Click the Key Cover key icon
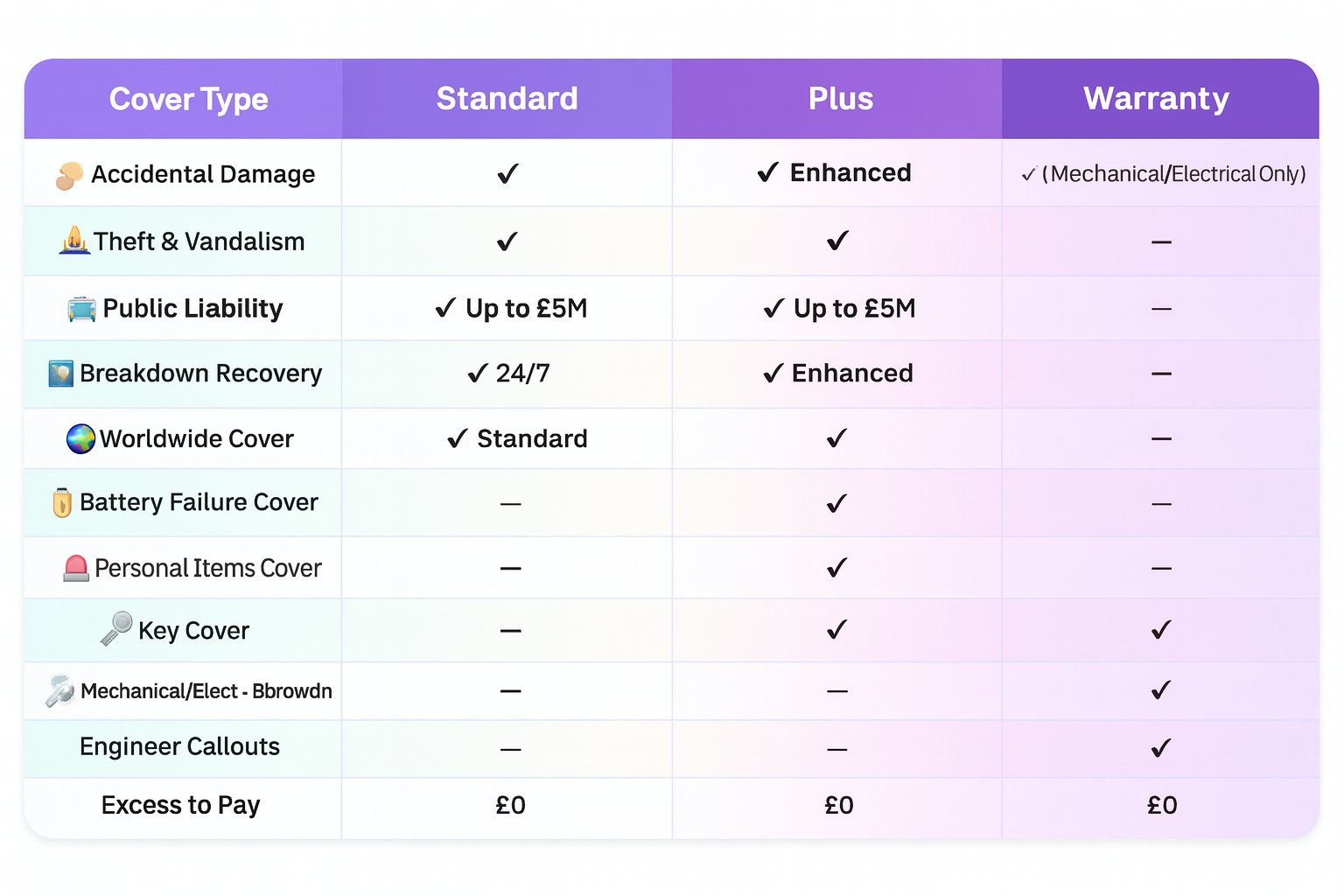Screen dimensions: 1344x896 click(116, 628)
